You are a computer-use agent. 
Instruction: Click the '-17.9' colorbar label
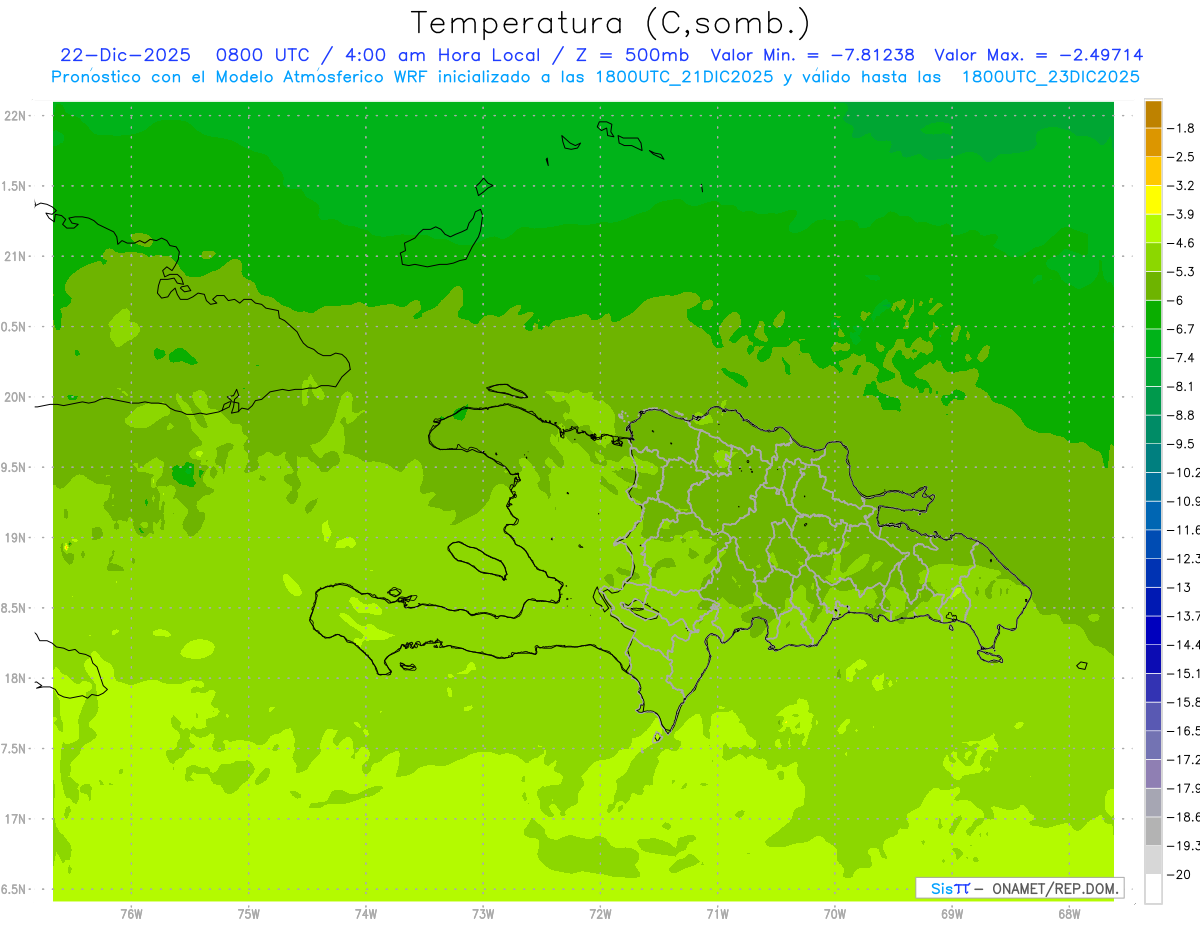click(x=1183, y=788)
